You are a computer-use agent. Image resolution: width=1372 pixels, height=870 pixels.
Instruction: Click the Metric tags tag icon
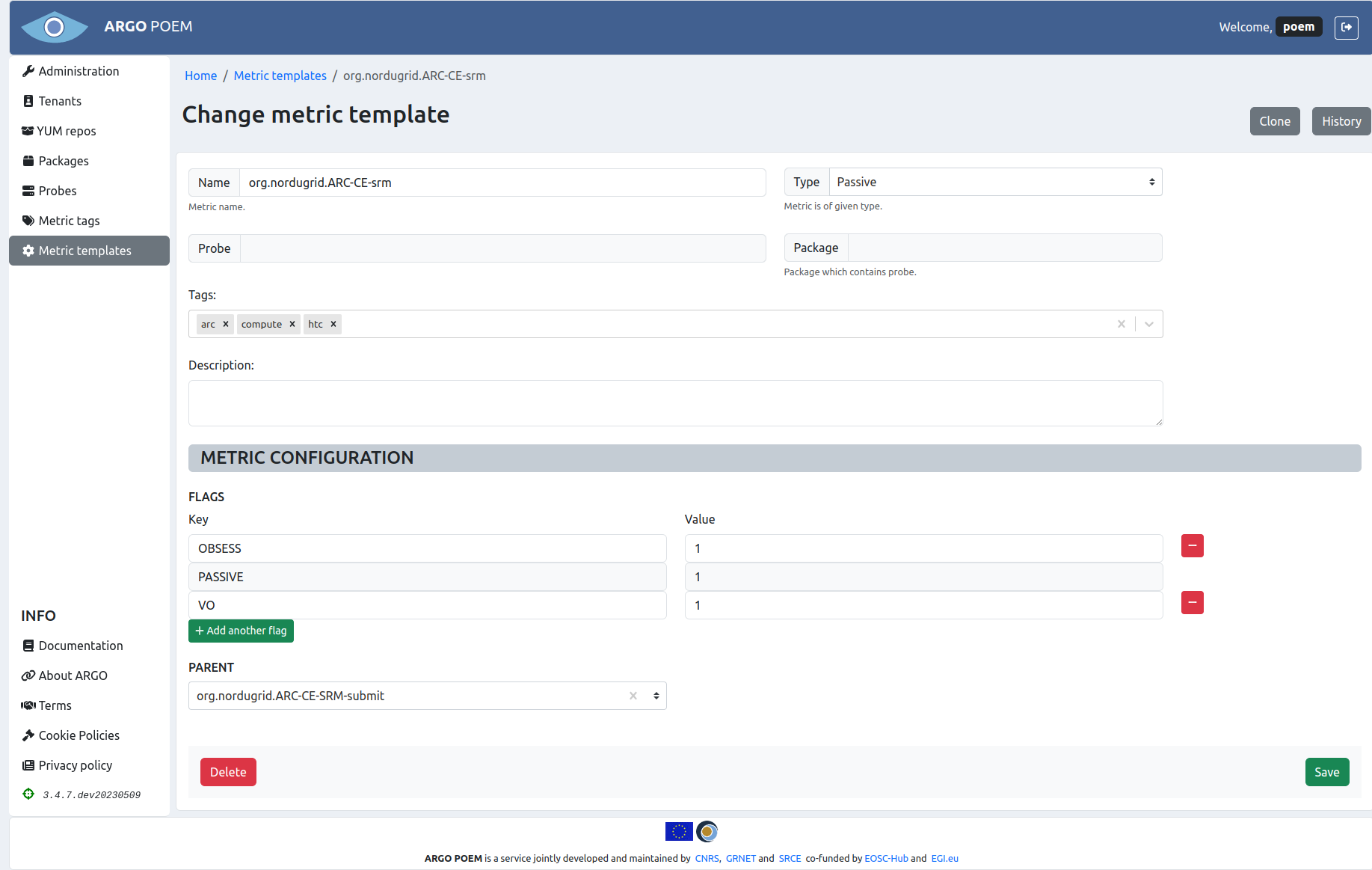click(28, 221)
